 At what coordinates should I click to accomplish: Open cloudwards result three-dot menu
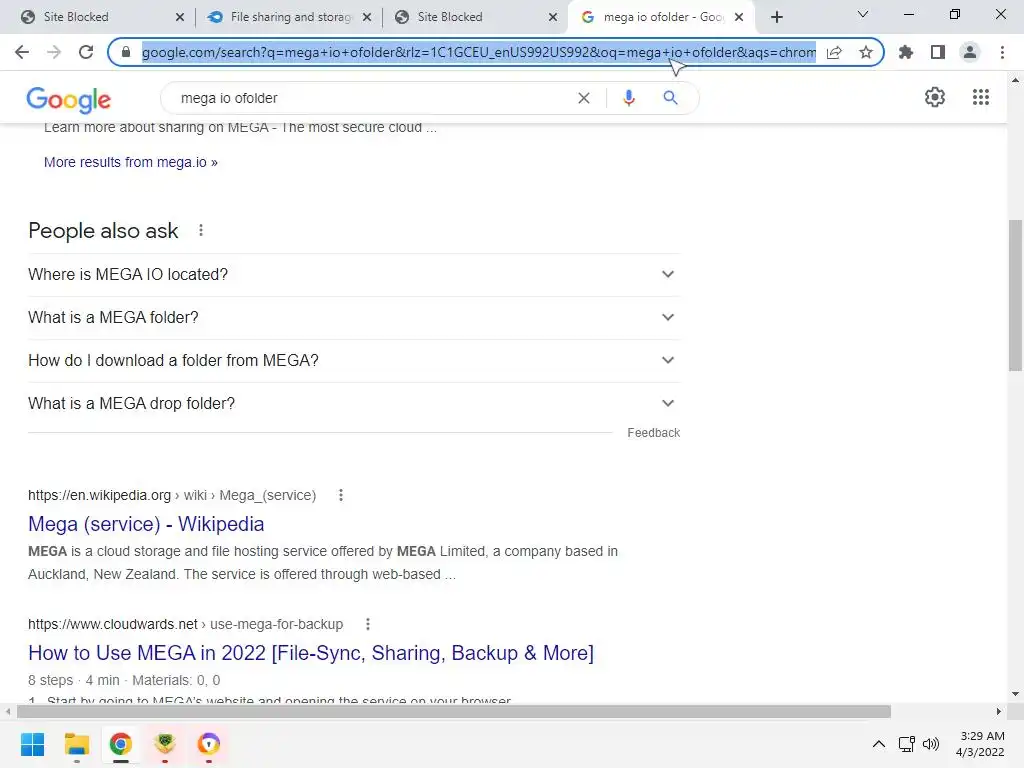coord(368,624)
